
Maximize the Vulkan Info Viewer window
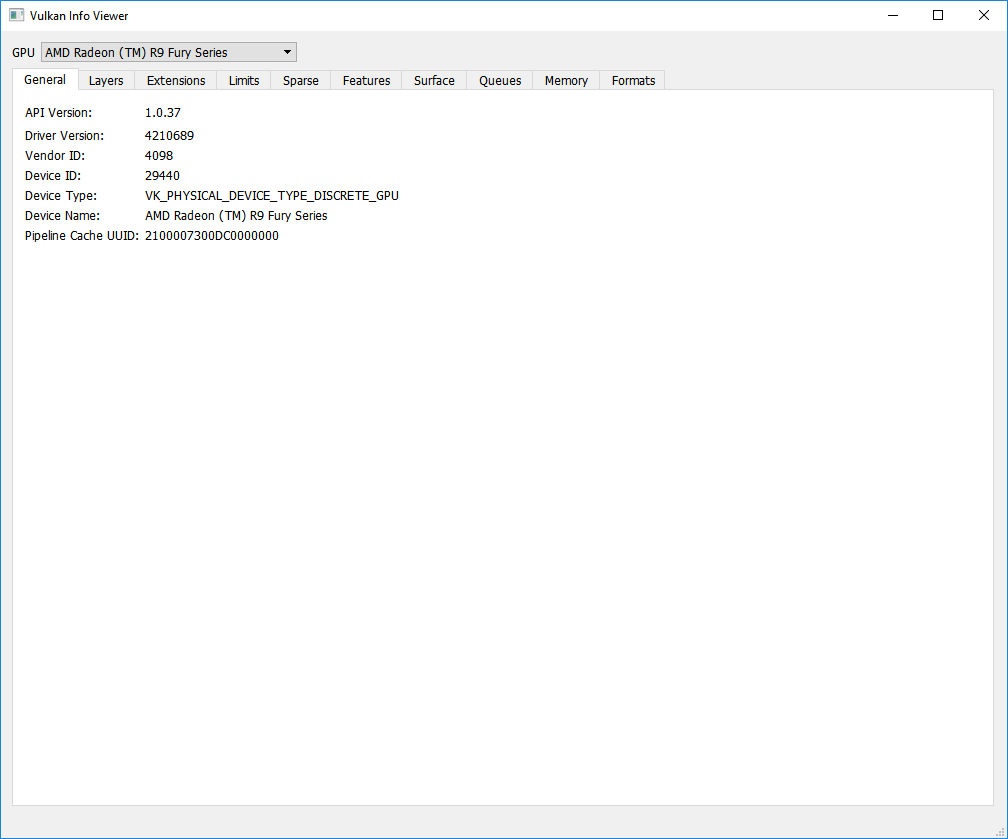pyautogui.click(x=938, y=15)
